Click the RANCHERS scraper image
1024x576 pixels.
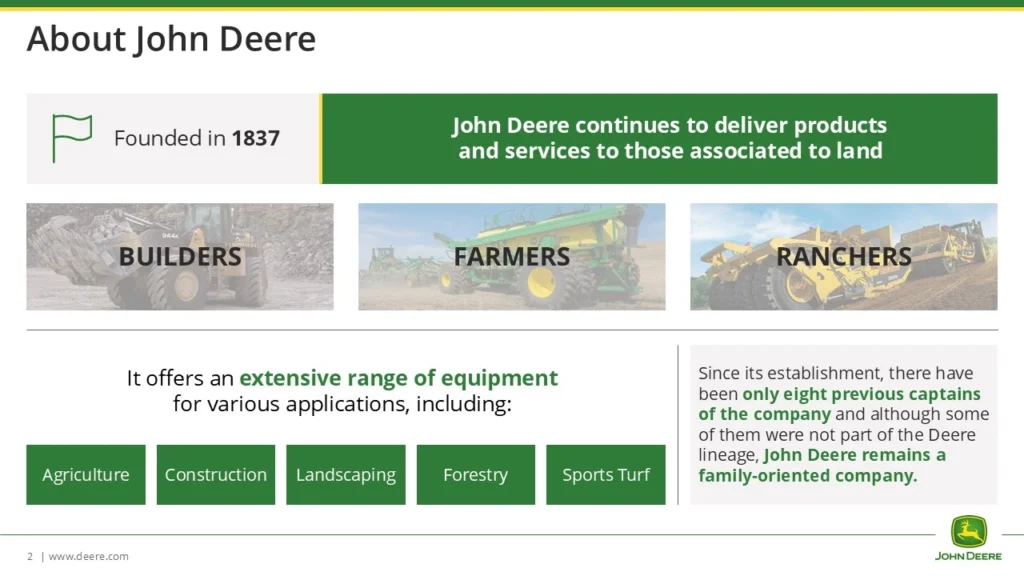tap(844, 257)
